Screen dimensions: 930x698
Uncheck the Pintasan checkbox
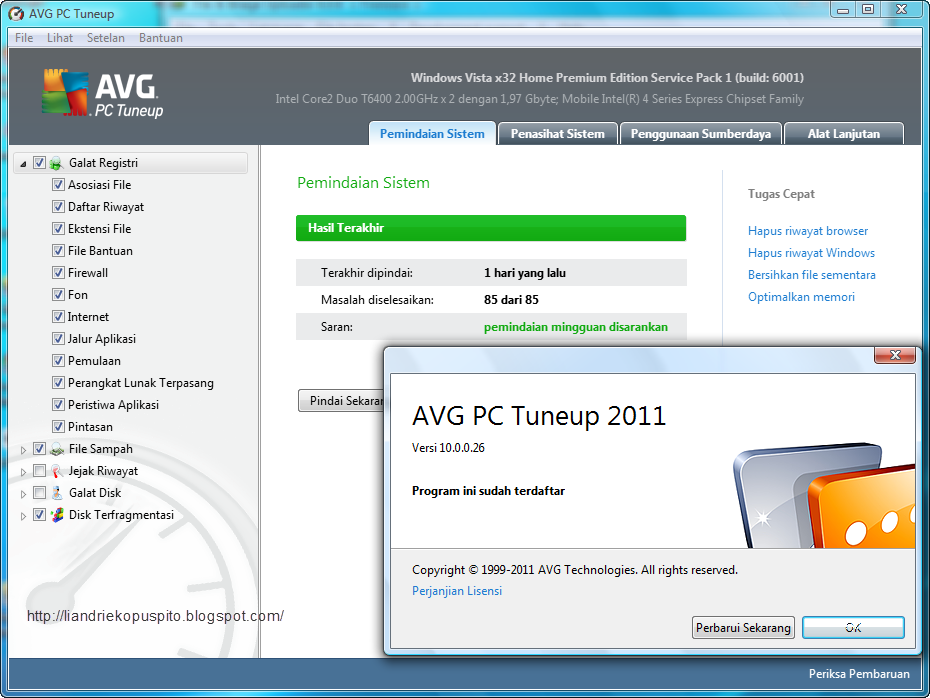58,426
